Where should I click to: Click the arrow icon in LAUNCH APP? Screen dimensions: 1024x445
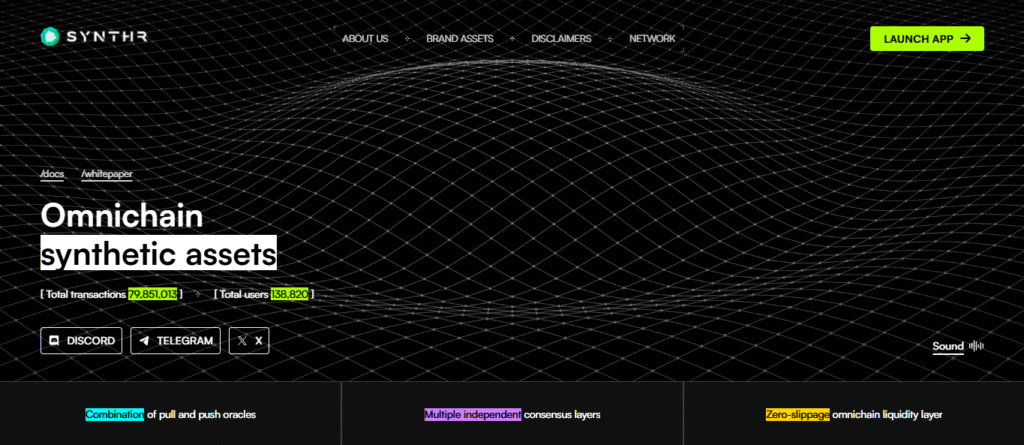965,39
